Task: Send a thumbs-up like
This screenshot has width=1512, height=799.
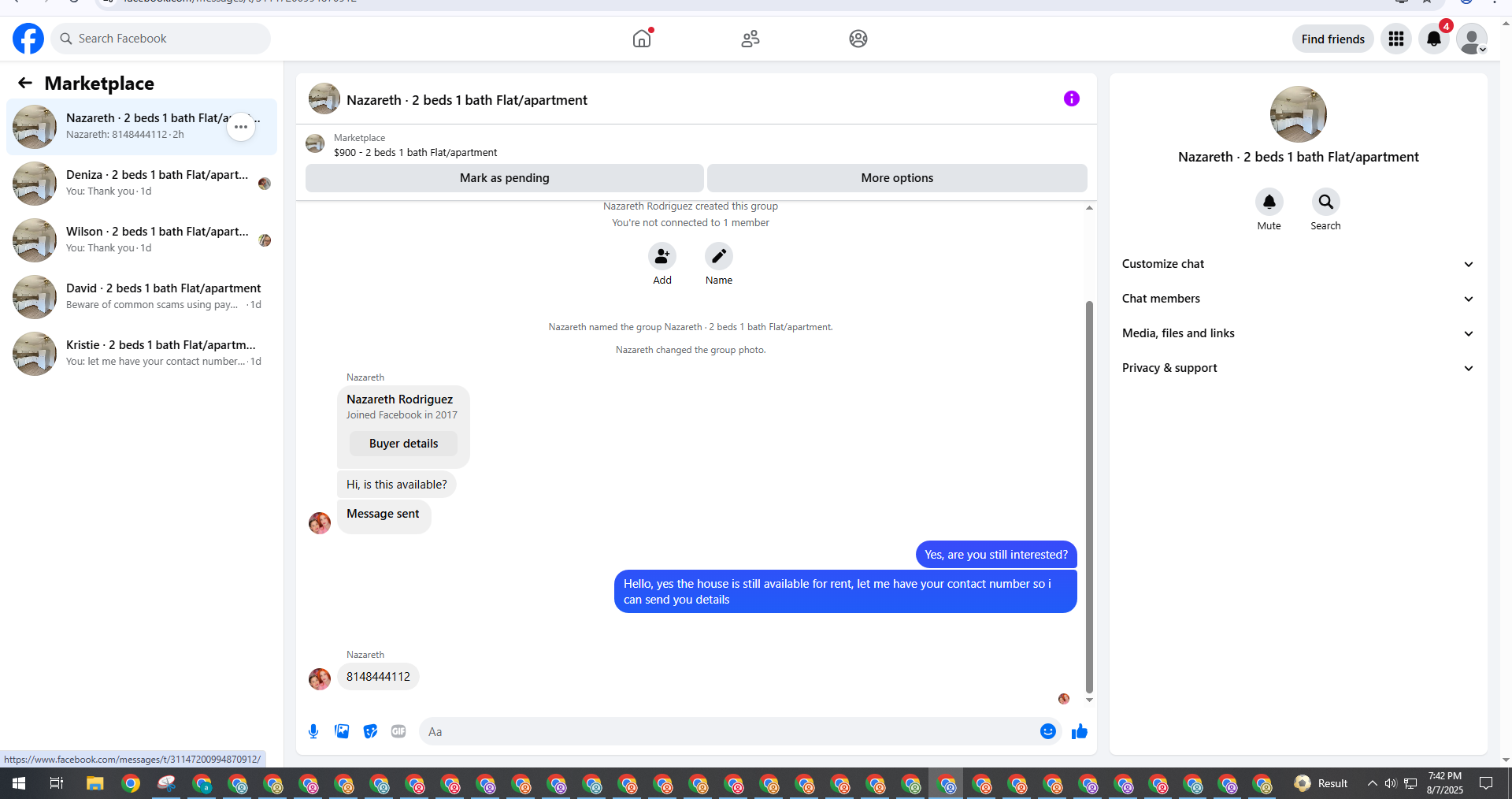Action: [1080, 731]
